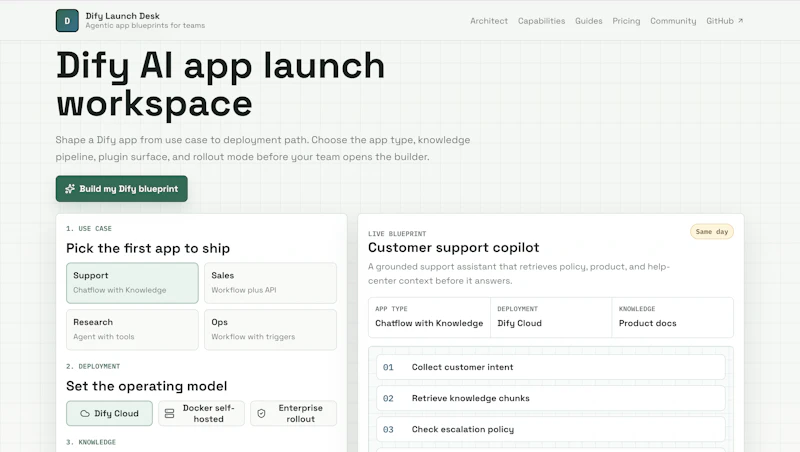Select the Sales use case card
Screen dimensions: 800x452
270,283
